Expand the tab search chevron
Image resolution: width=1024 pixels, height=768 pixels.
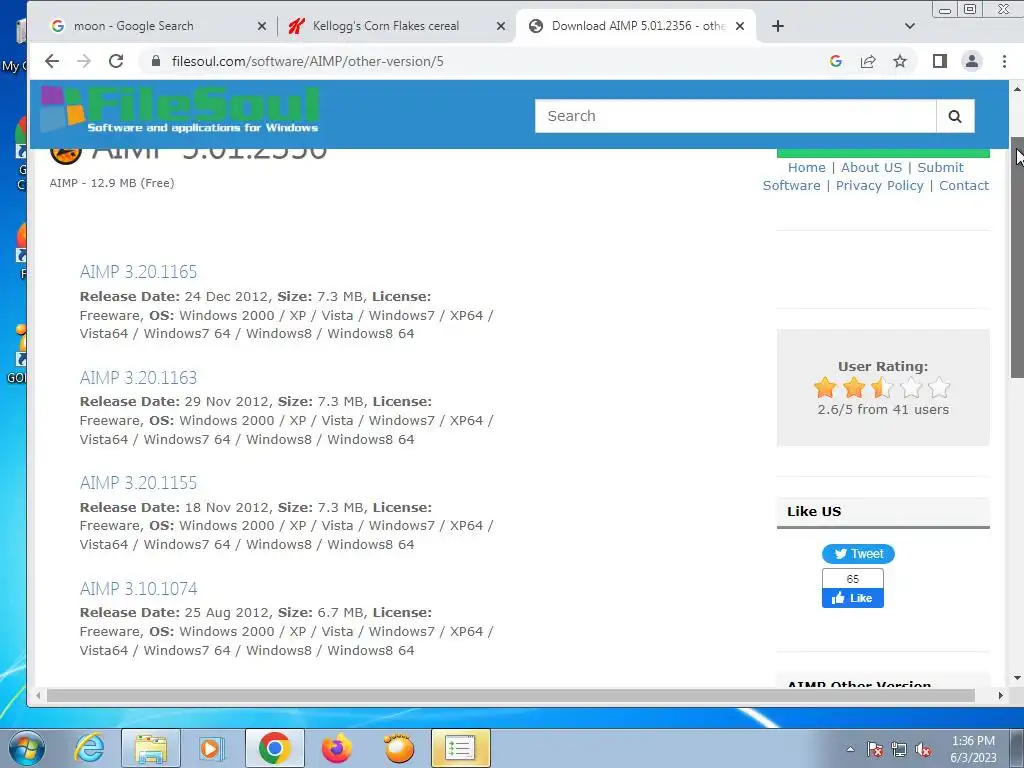(910, 26)
